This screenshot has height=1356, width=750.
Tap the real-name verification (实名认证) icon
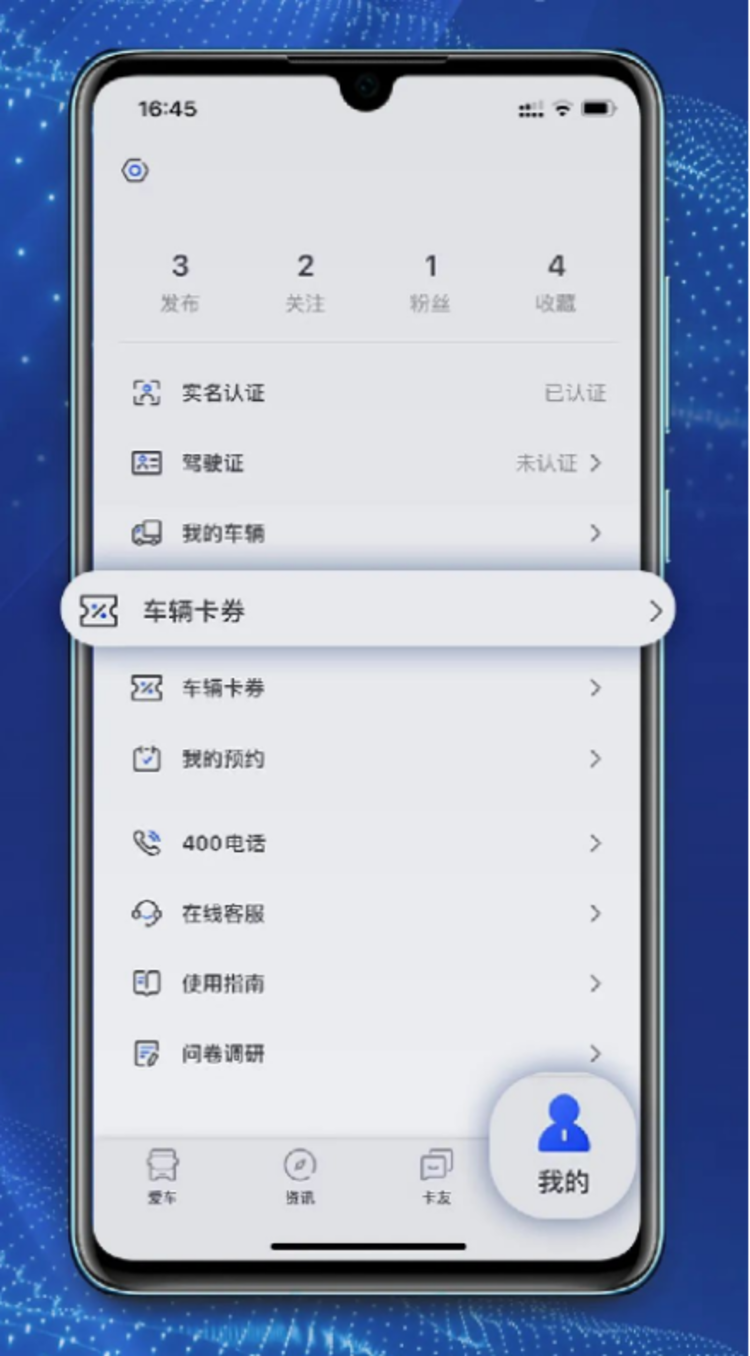pyautogui.click(x=146, y=393)
